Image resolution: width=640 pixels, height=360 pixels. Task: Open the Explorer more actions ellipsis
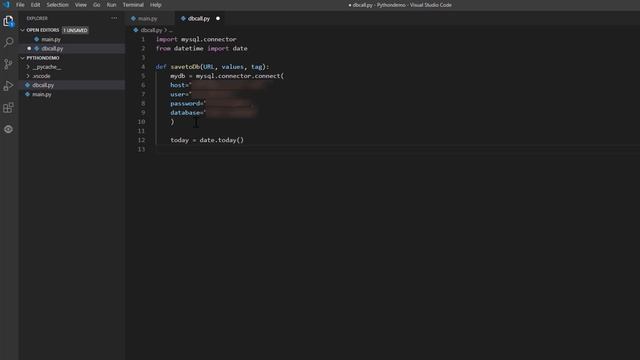pyautogui.click(x=114, y=18)
